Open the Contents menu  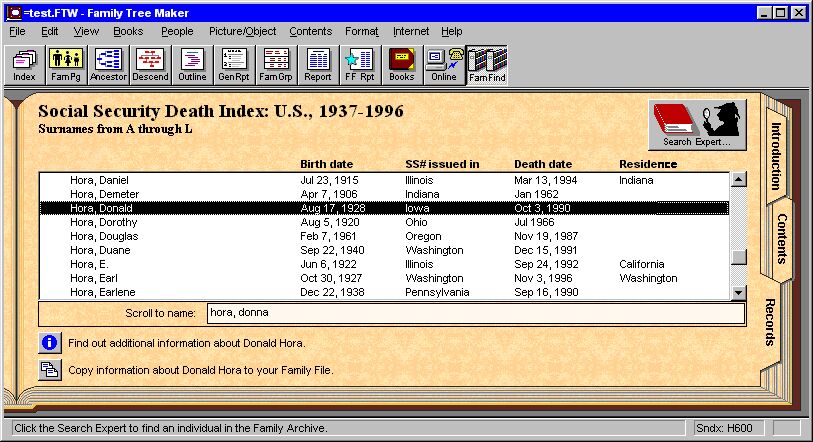point(311,31)
